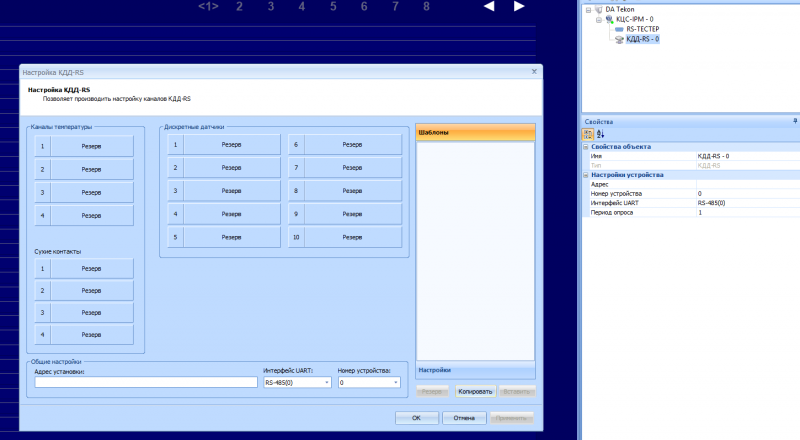Open the Интерфейс UART dropdown
The width and height of the screenshot is (800, 440).
click(x=326, y=382)
